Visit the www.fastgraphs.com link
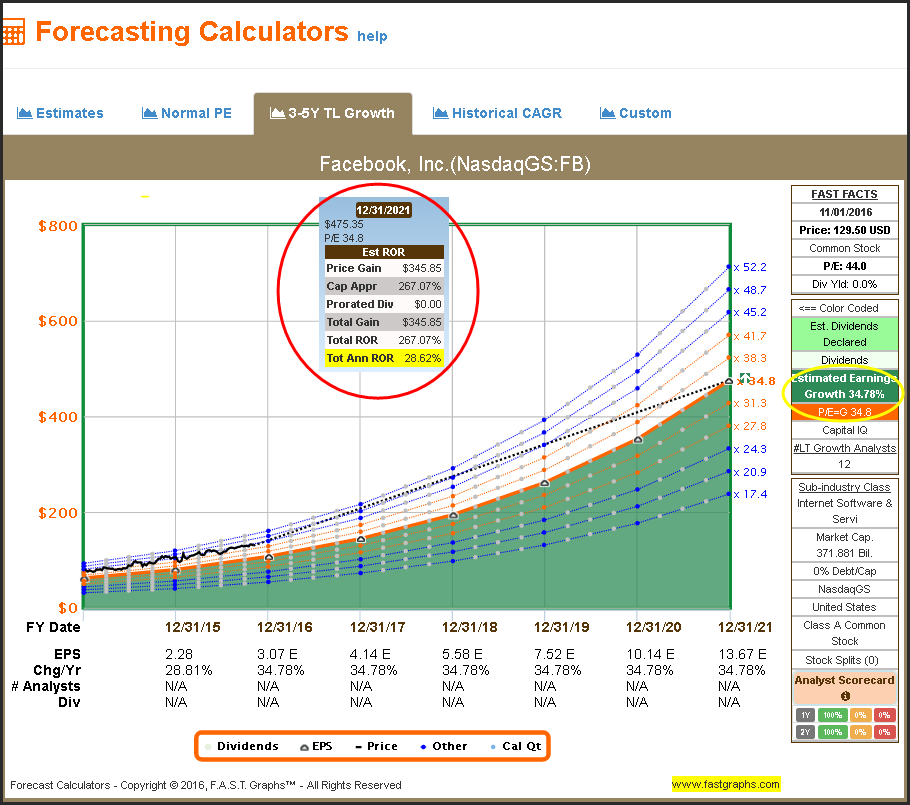 click(725, 784)
